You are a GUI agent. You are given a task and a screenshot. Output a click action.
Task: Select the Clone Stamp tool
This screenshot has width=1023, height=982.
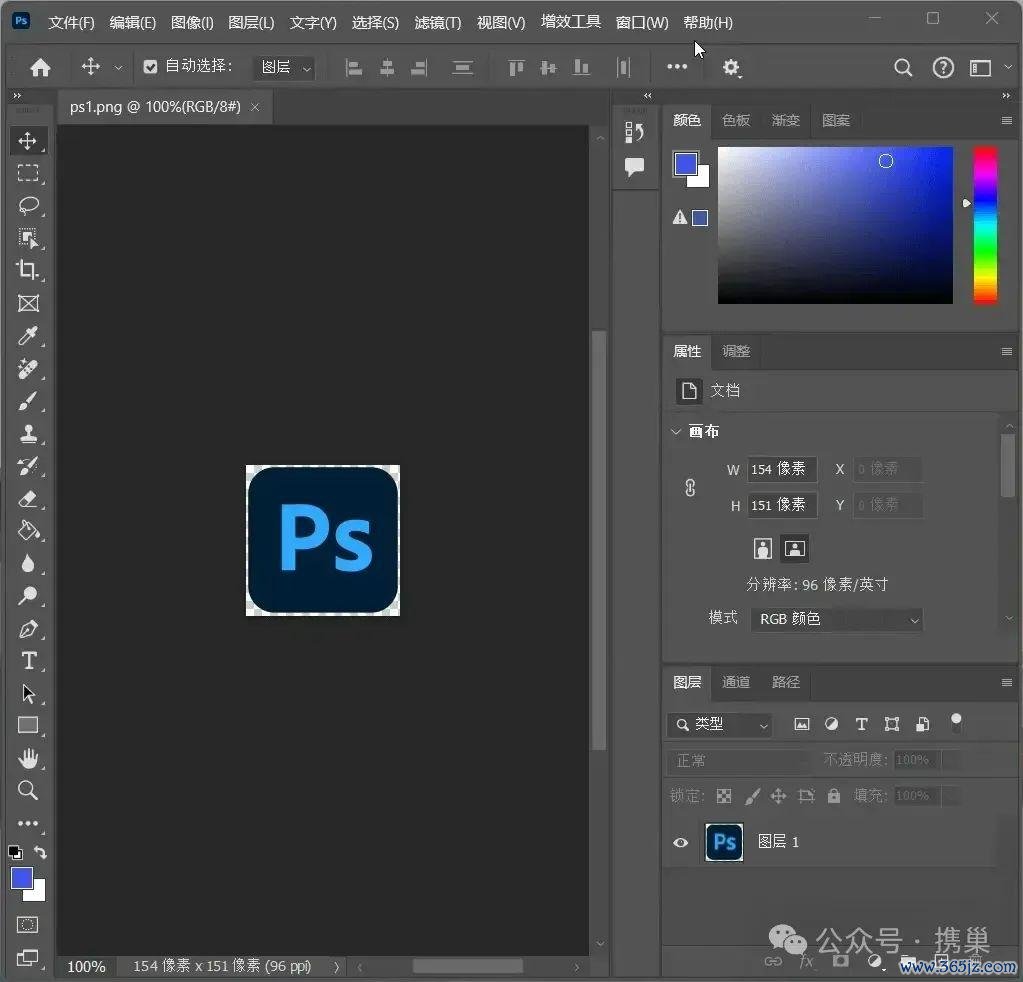click(x=28, y=433)
